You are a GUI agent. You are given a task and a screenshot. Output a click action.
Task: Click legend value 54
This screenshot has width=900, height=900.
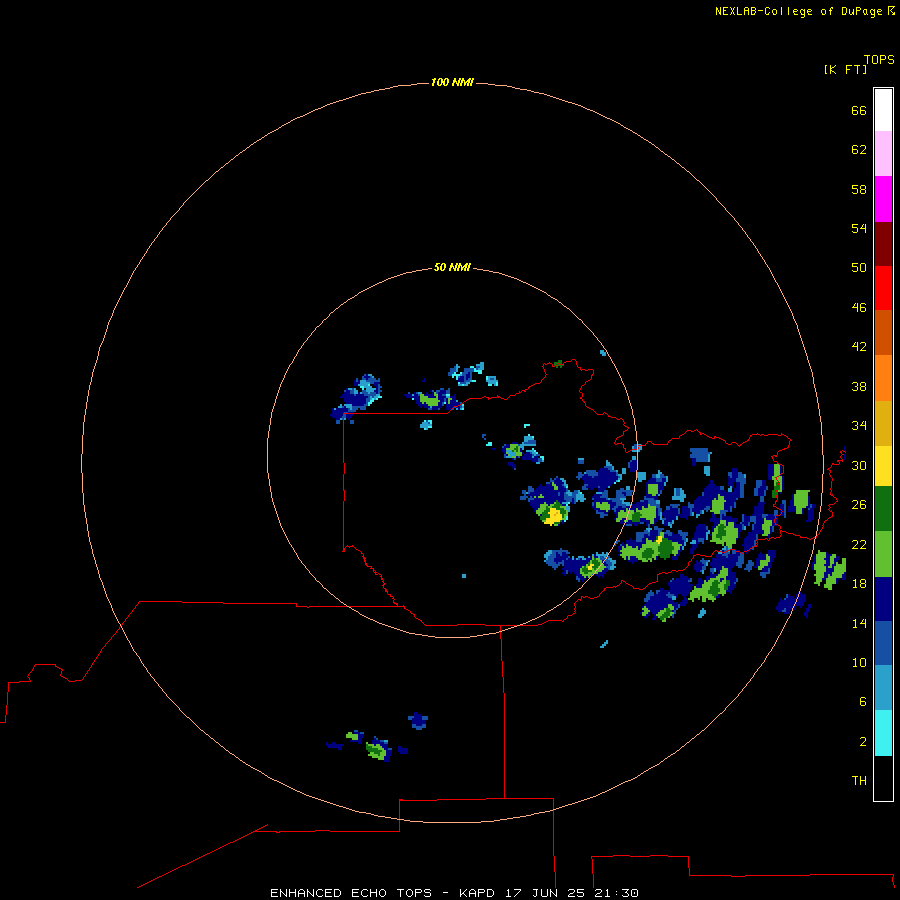coord(859,228)
